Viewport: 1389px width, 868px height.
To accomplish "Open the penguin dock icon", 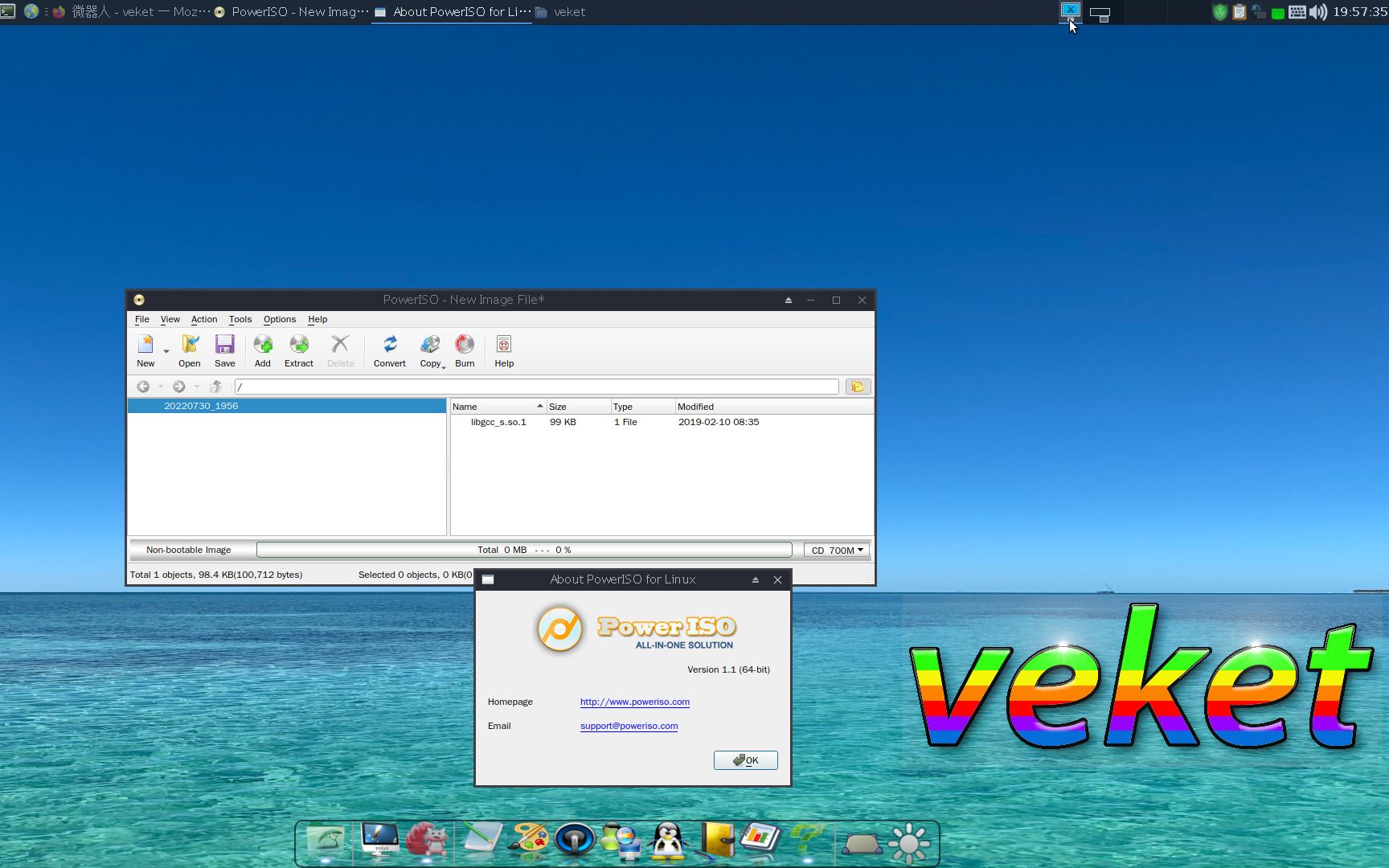I will coord(668,841).
